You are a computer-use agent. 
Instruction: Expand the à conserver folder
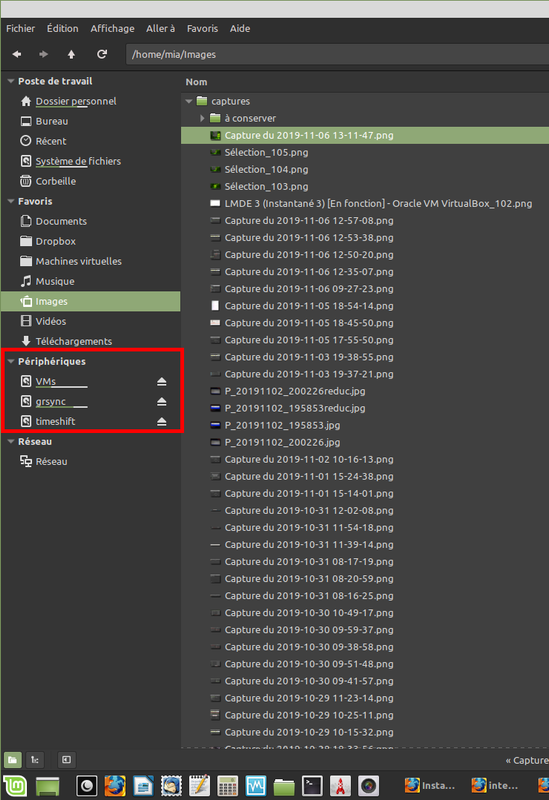click(202, 118)
